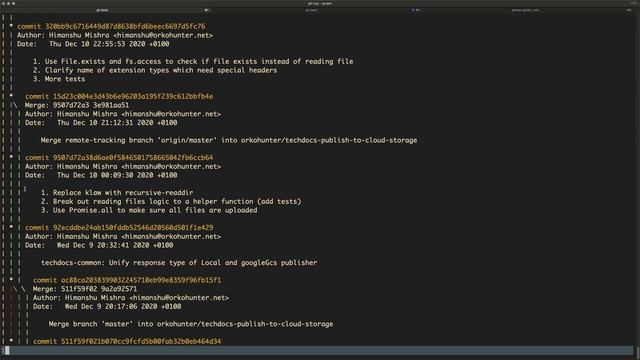Click commit hash starting with 320bb9c
This screenshot has width=640, height=360.
[x=125, y=26]
